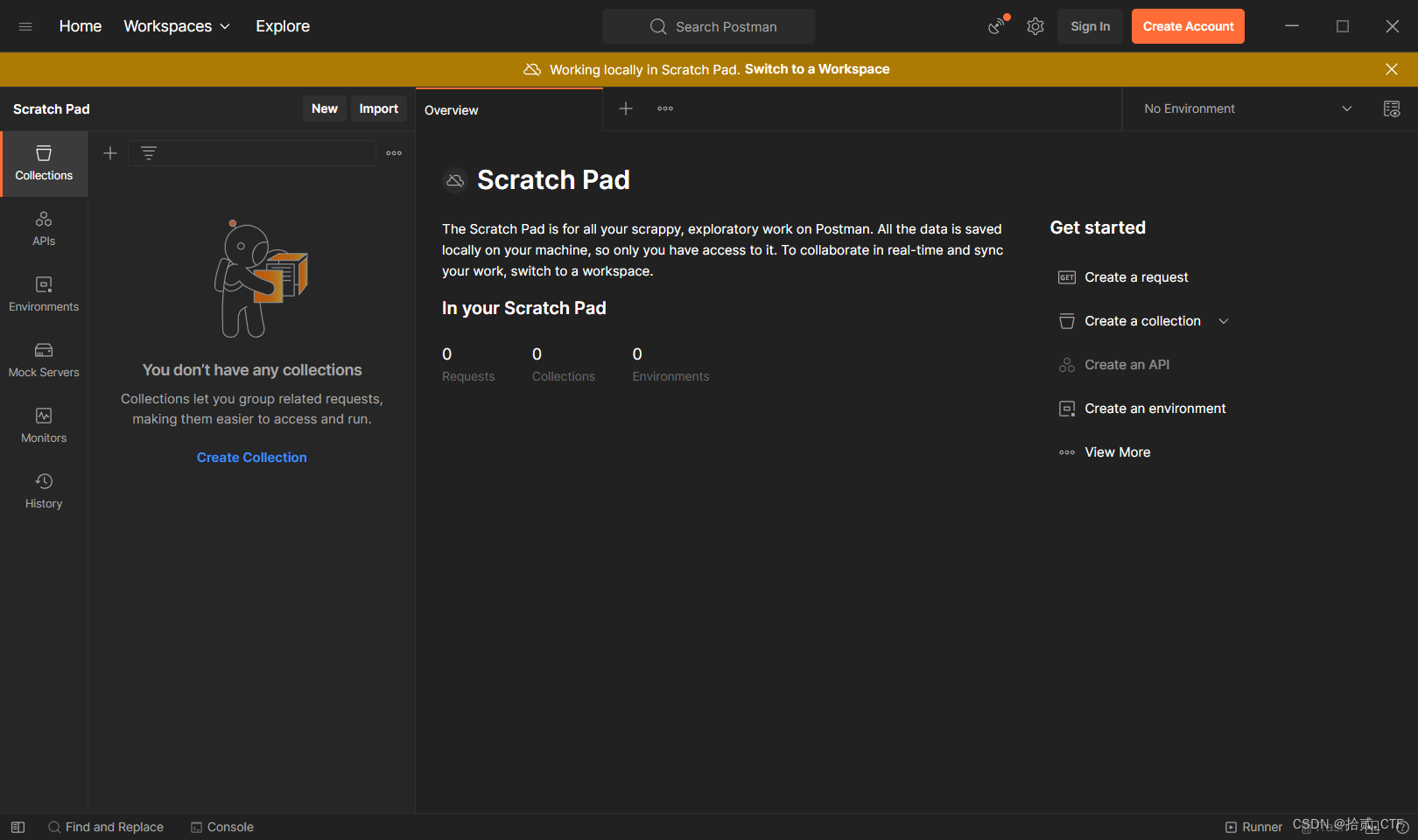Open the environment quick look icon
This screenshot has width=1418, height=840.
click(x=1392, y=108)
